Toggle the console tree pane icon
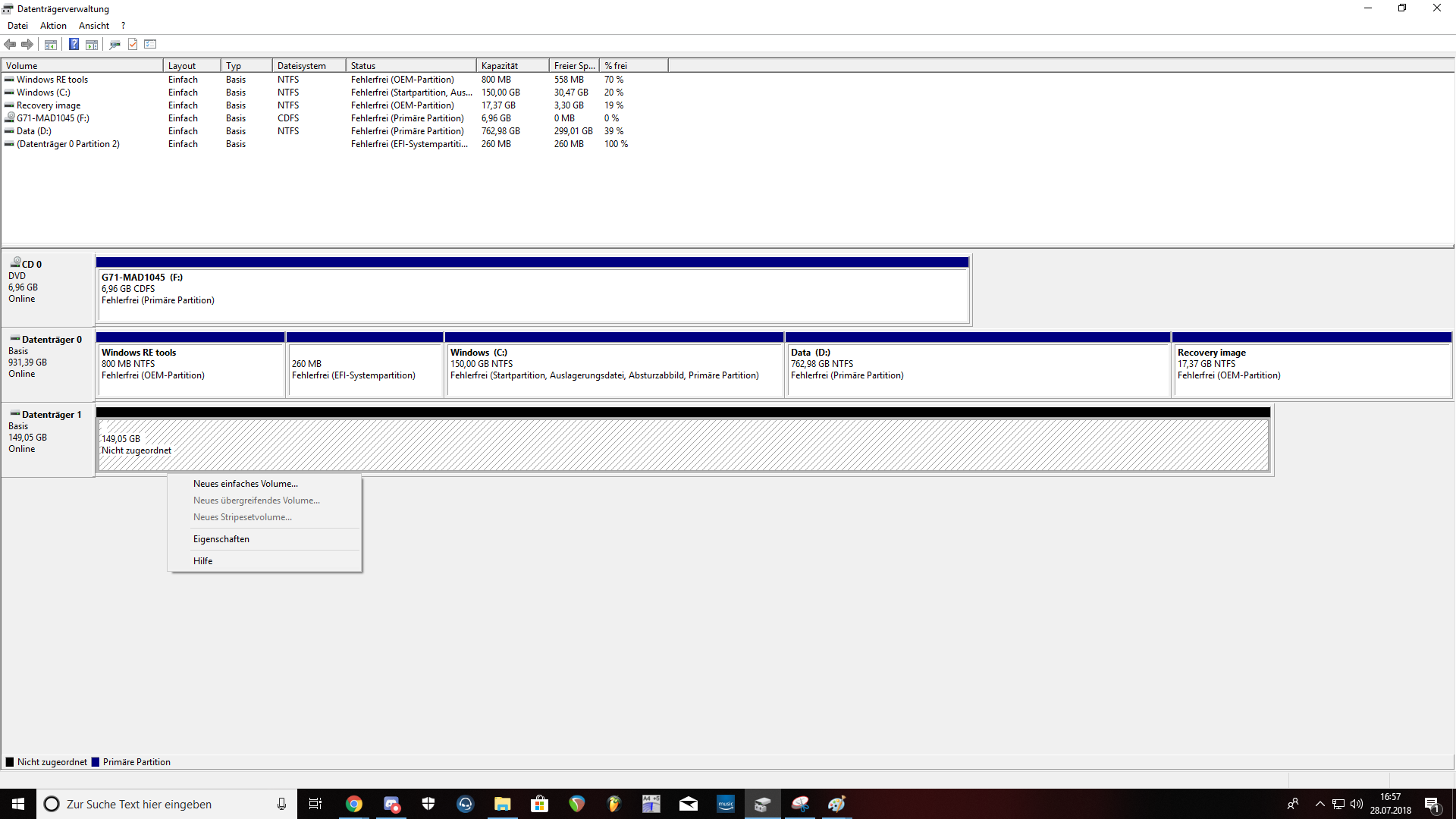This screenshot has width=1456, height=819. (51, 44)
